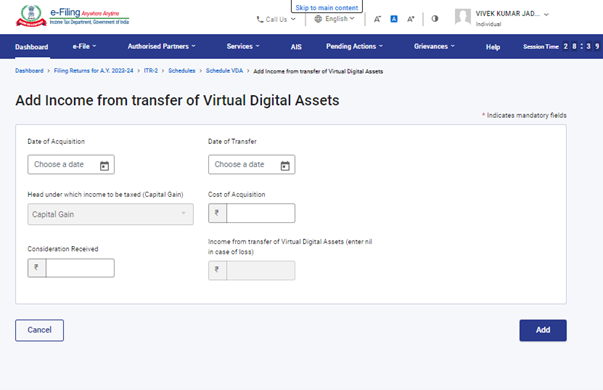The height and width of the screenshot is (390, 603).
Task: Click the language globe icon
Action: [318, 19]
